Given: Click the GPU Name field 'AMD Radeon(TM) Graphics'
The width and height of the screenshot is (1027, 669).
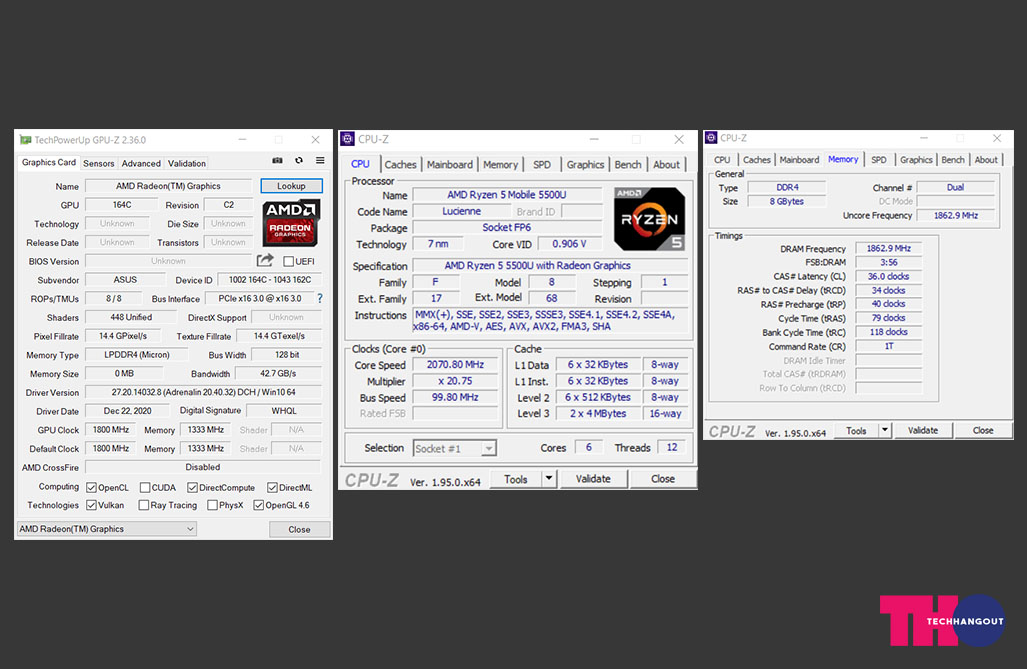Looking at the screenshot, I should [x=168, y=186].
